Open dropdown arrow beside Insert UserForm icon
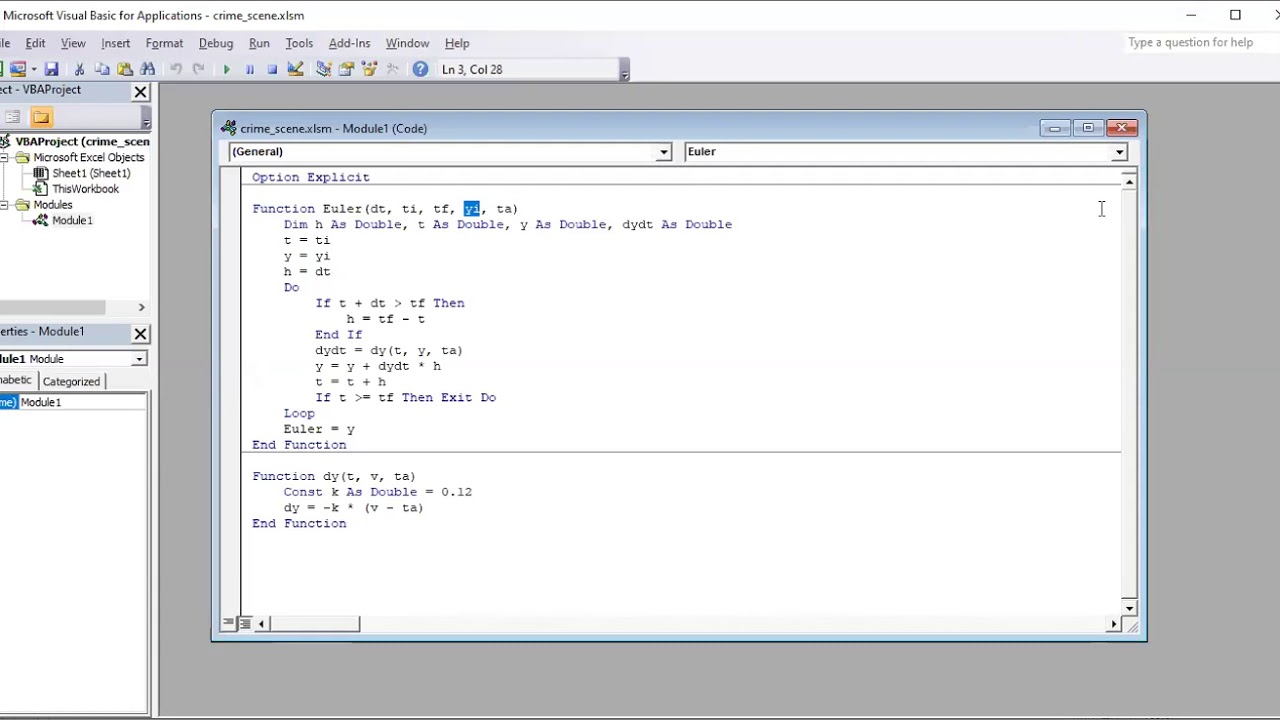 tap(33, 69)
